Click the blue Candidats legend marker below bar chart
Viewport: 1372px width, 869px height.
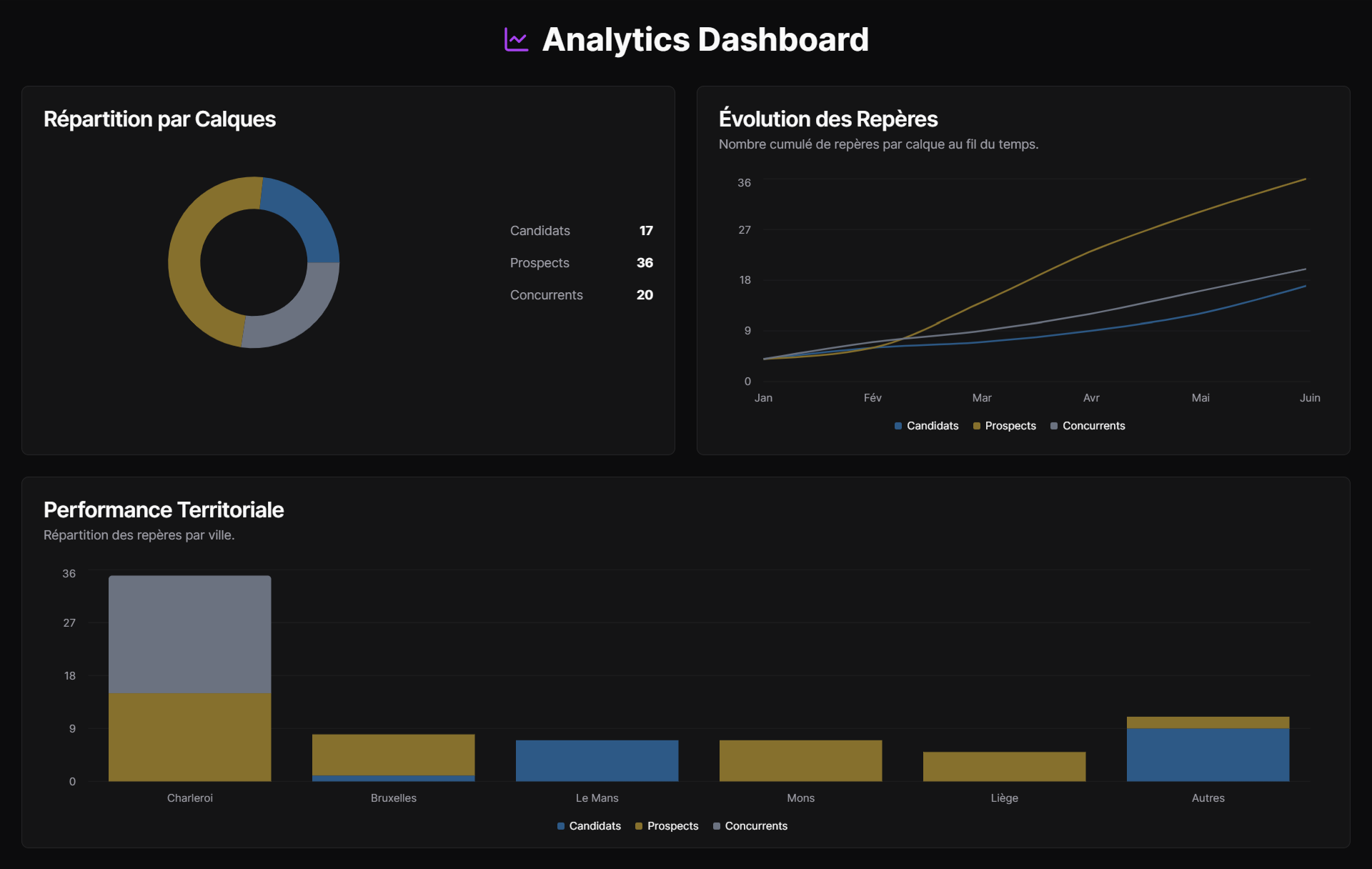click(560, 826)
